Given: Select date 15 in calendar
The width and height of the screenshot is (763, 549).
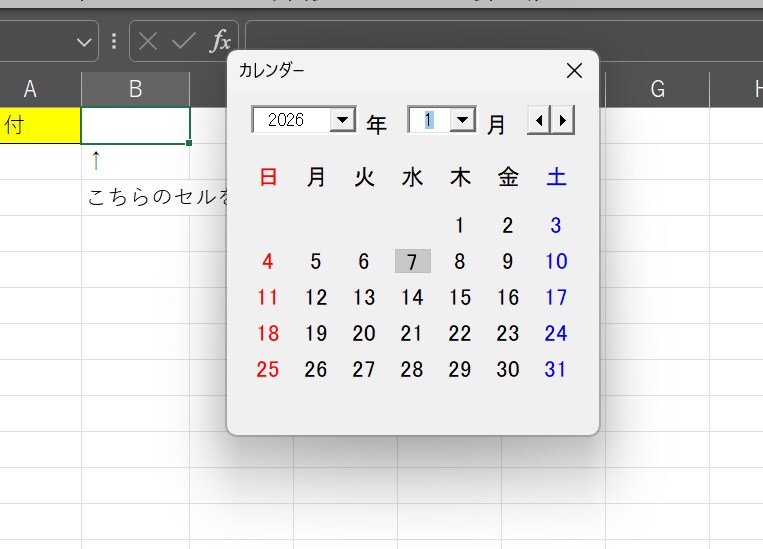Looking at the screenshot, I should (x=460, y=297).
